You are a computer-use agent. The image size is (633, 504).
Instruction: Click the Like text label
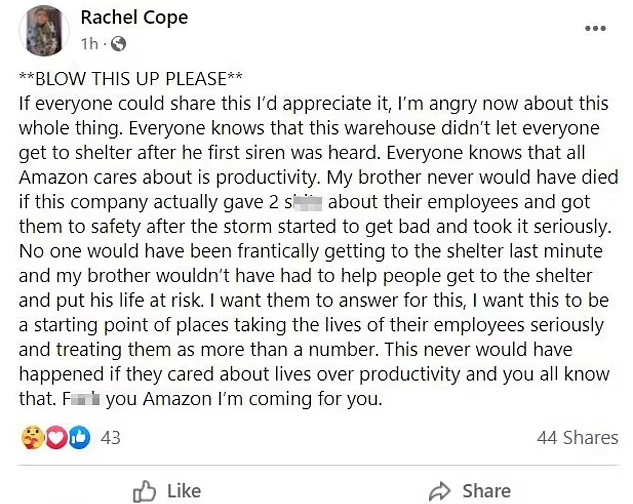click(x=184, y=491)
